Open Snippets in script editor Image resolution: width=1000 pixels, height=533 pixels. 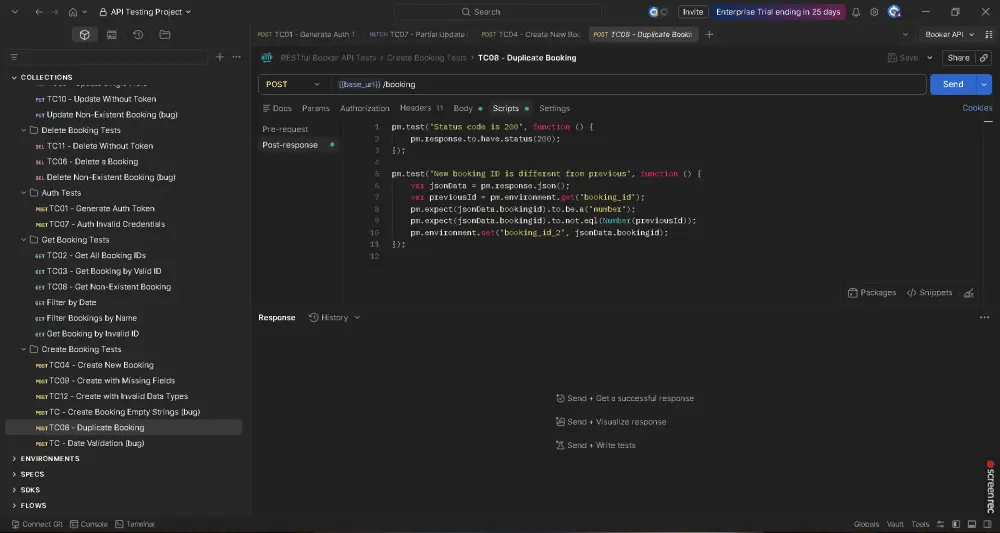929,293
